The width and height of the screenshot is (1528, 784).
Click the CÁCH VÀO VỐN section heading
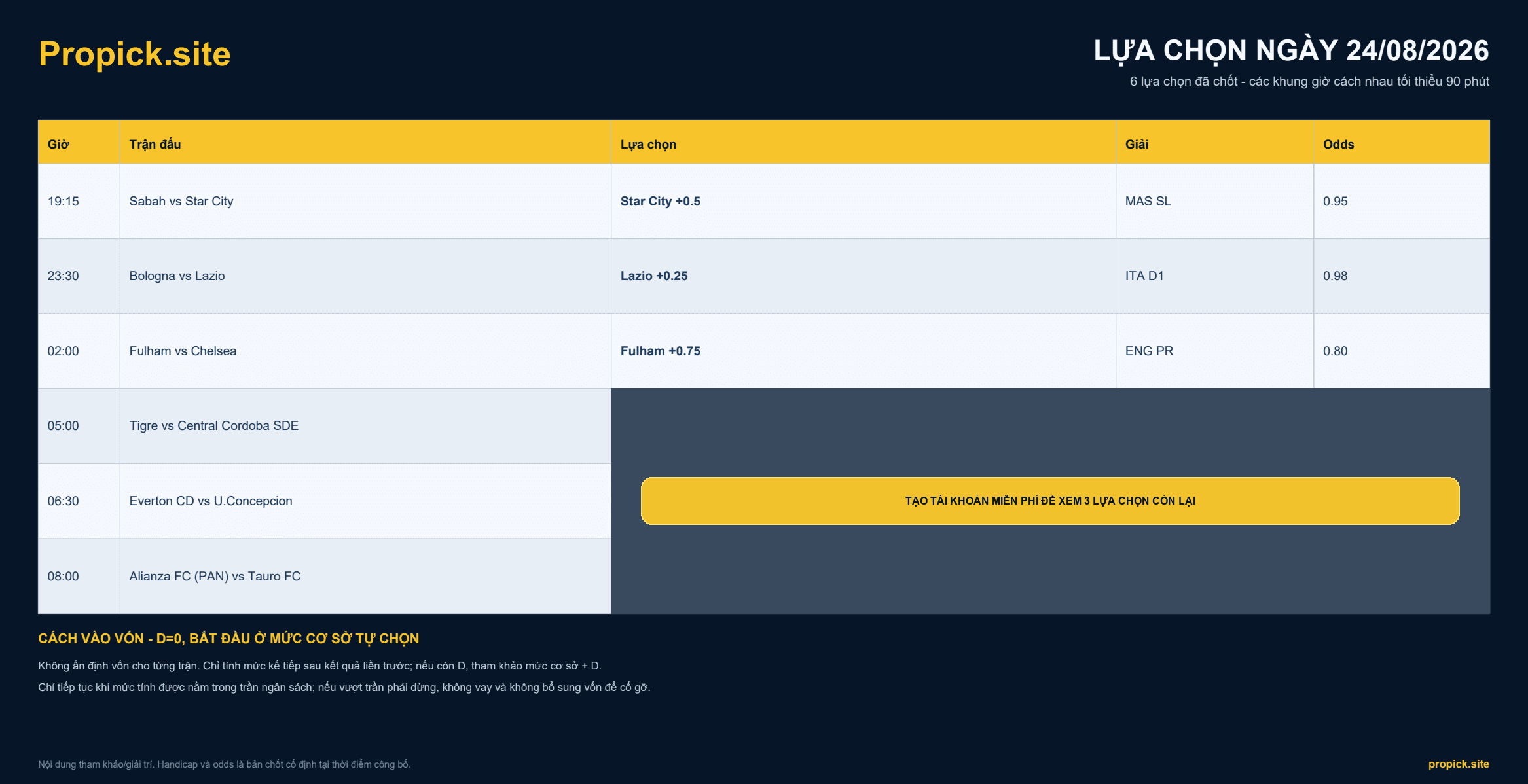tap(228, 638)
